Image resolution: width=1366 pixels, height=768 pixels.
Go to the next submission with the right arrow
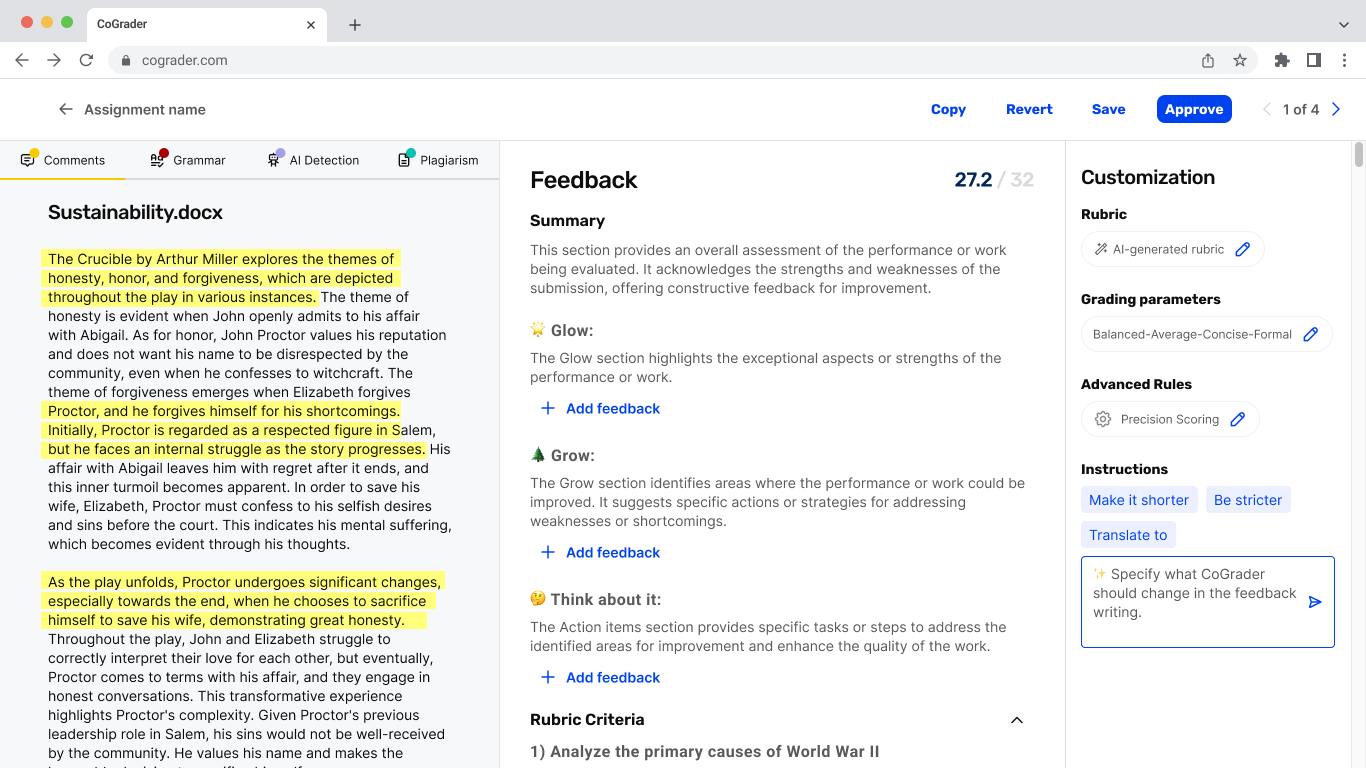click(1336, 109)
